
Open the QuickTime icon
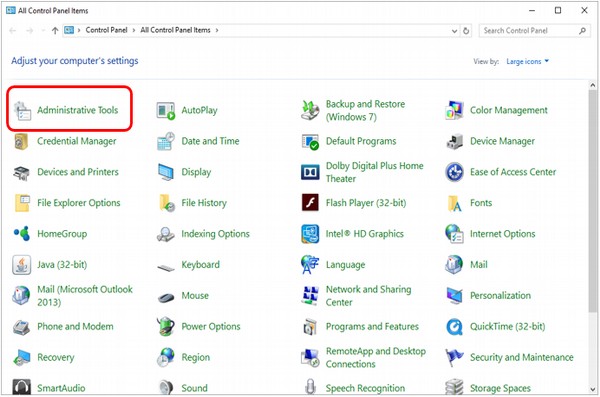[455, 327]
